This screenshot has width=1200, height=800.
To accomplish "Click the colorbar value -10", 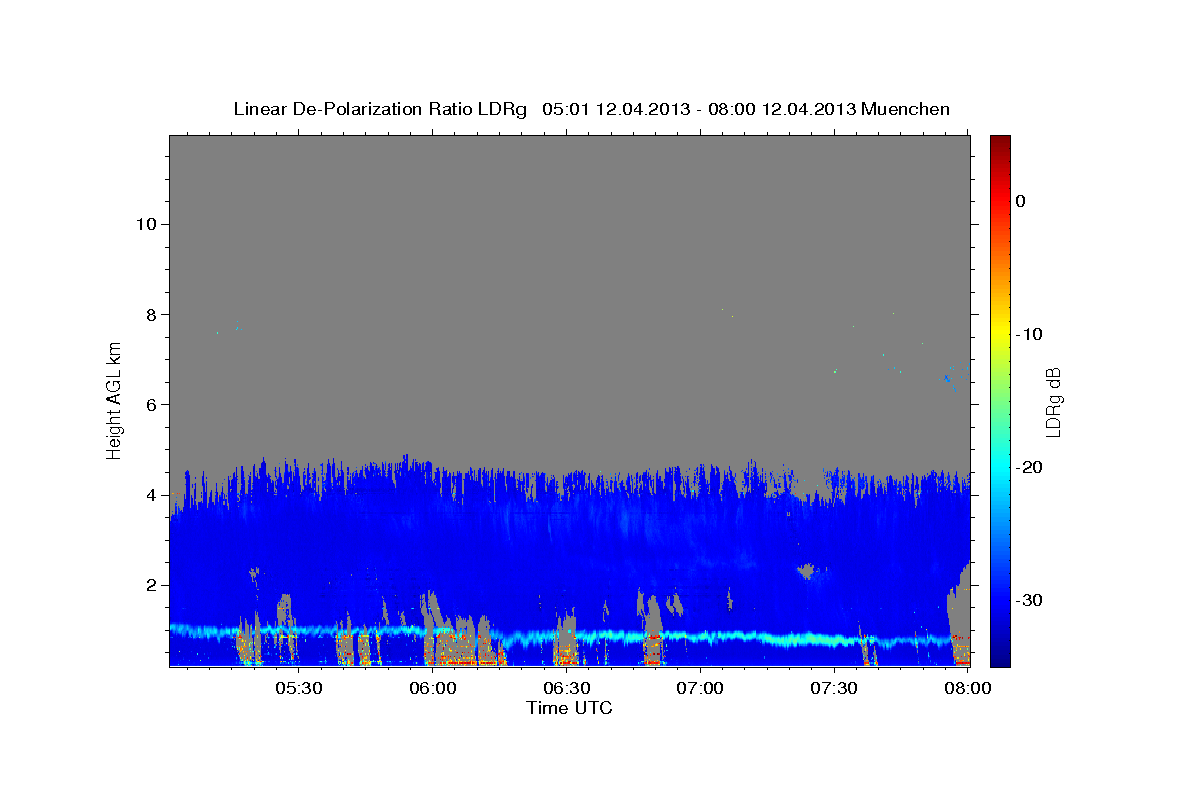I will (x=1030, y=334).
